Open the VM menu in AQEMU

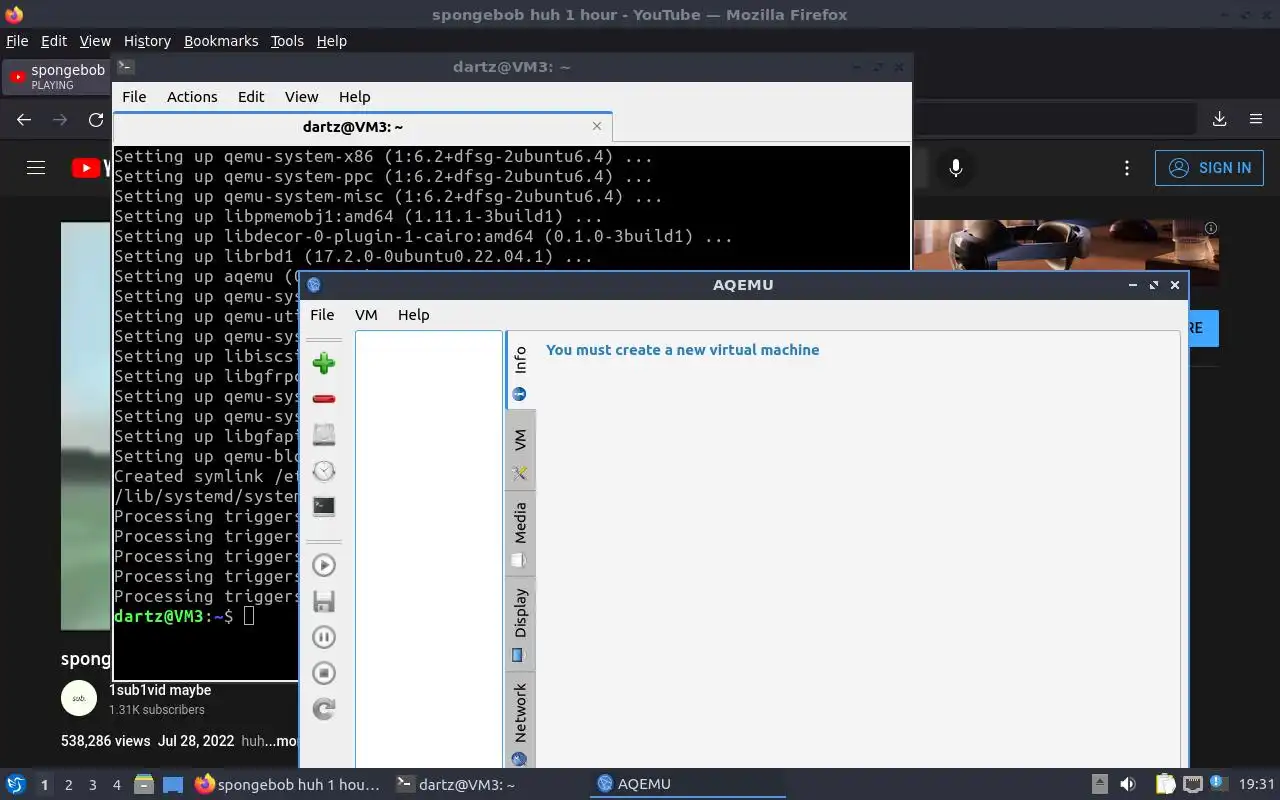coord(366,314)
